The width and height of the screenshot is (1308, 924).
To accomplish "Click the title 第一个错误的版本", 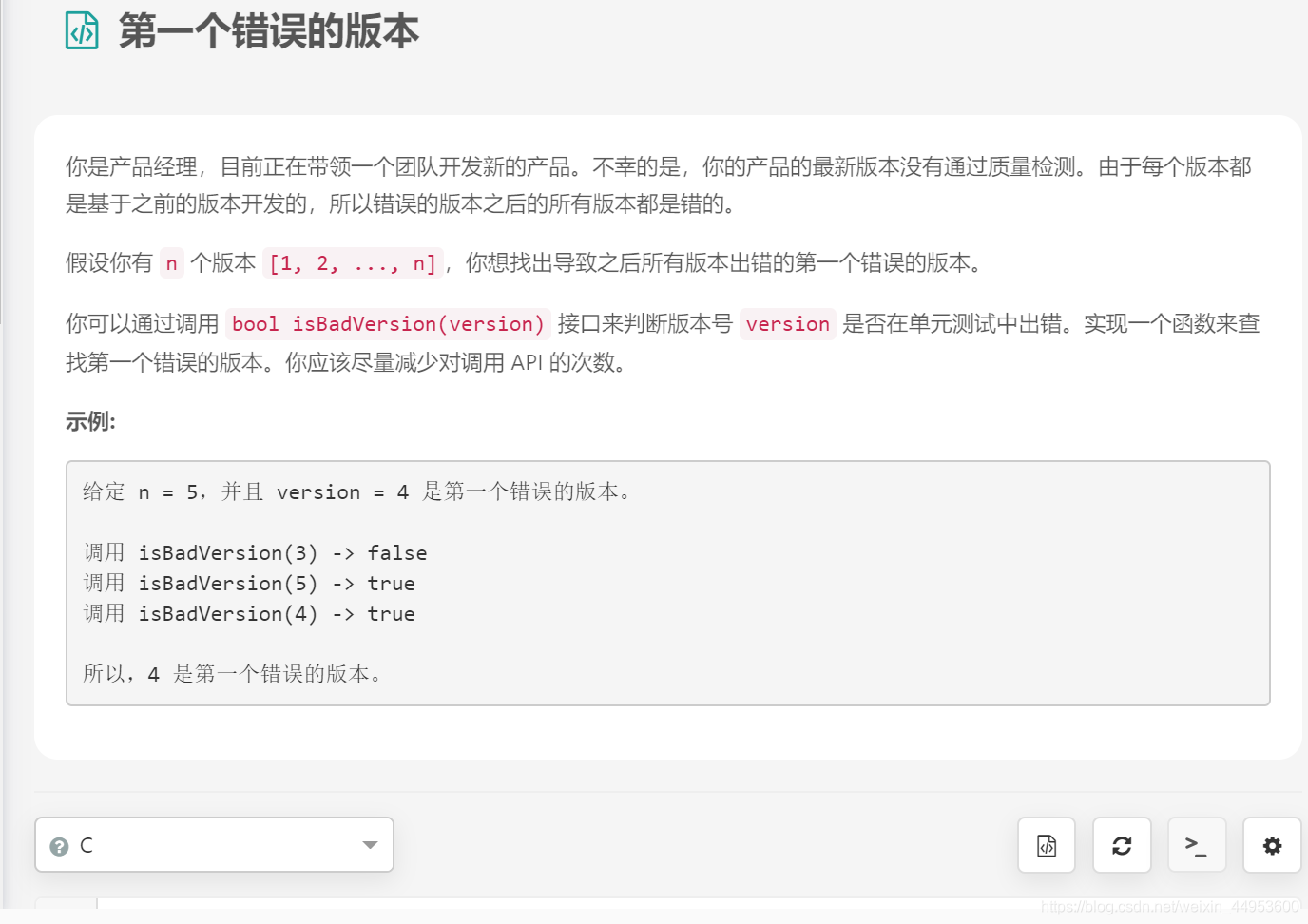I will click(269, 31).
